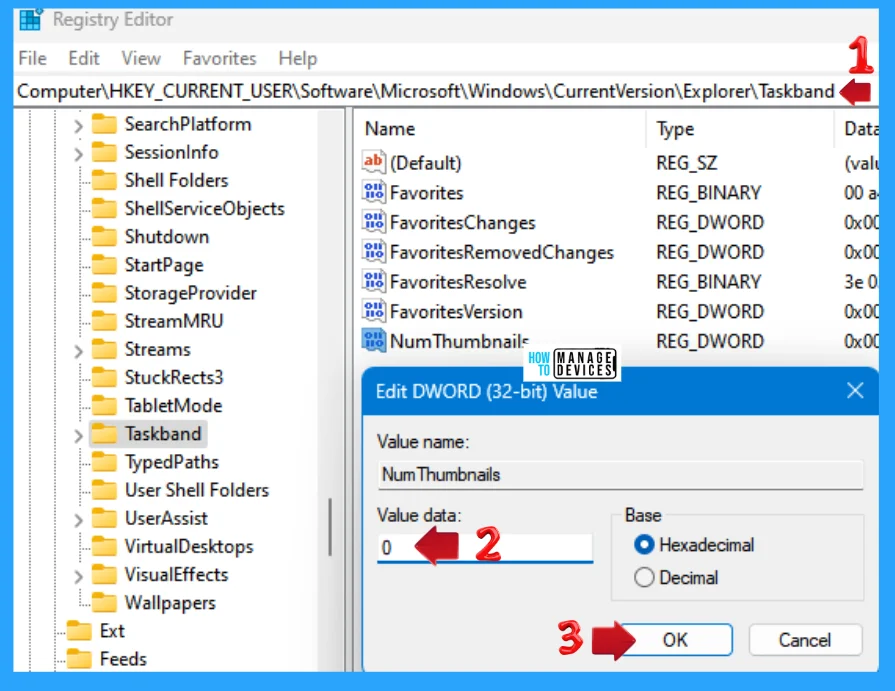Click the Feeds folder icon
The height and width of the screenshot is (691, 895).
(79, 658)
